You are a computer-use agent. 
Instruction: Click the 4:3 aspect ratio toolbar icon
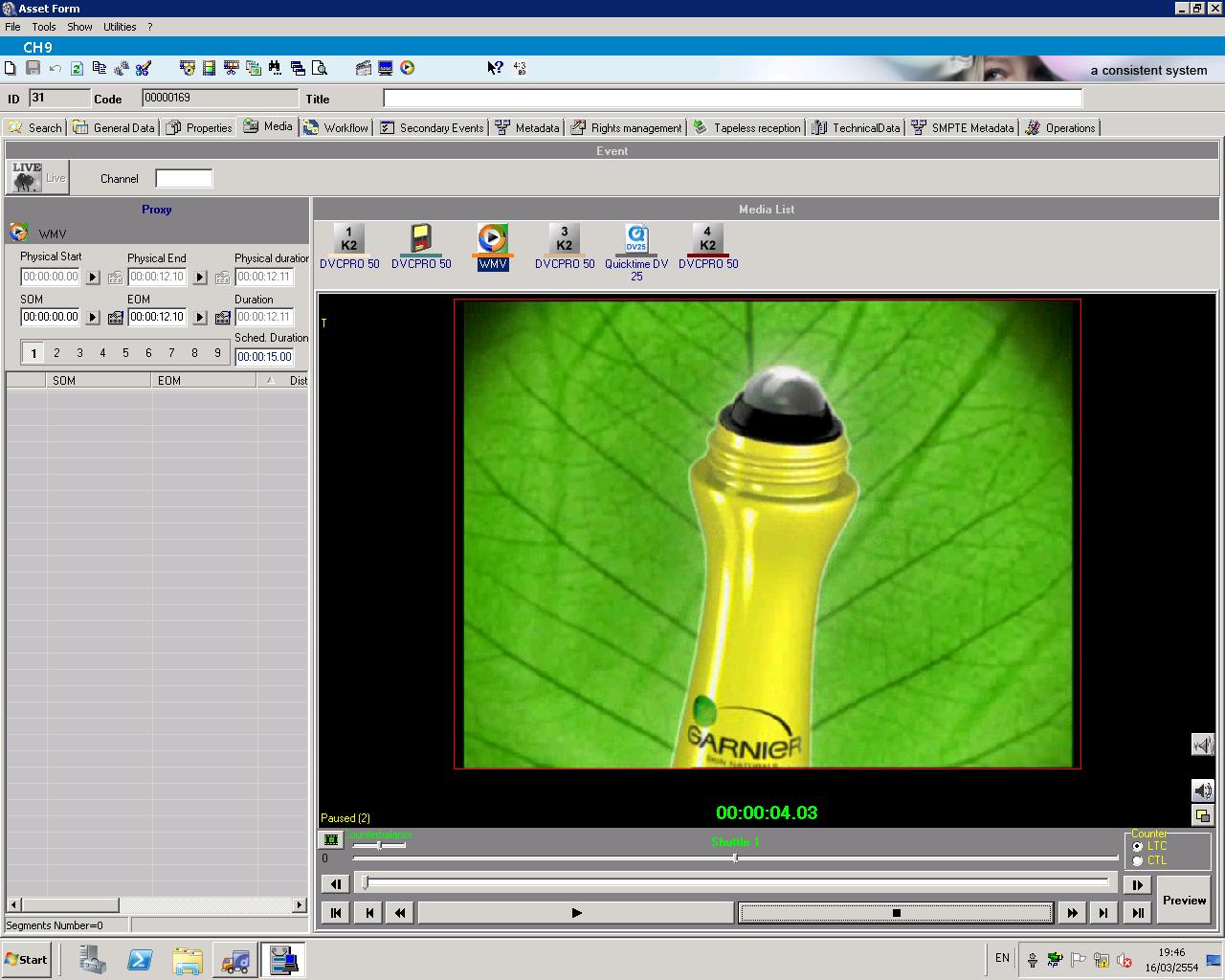pos(520,68)
